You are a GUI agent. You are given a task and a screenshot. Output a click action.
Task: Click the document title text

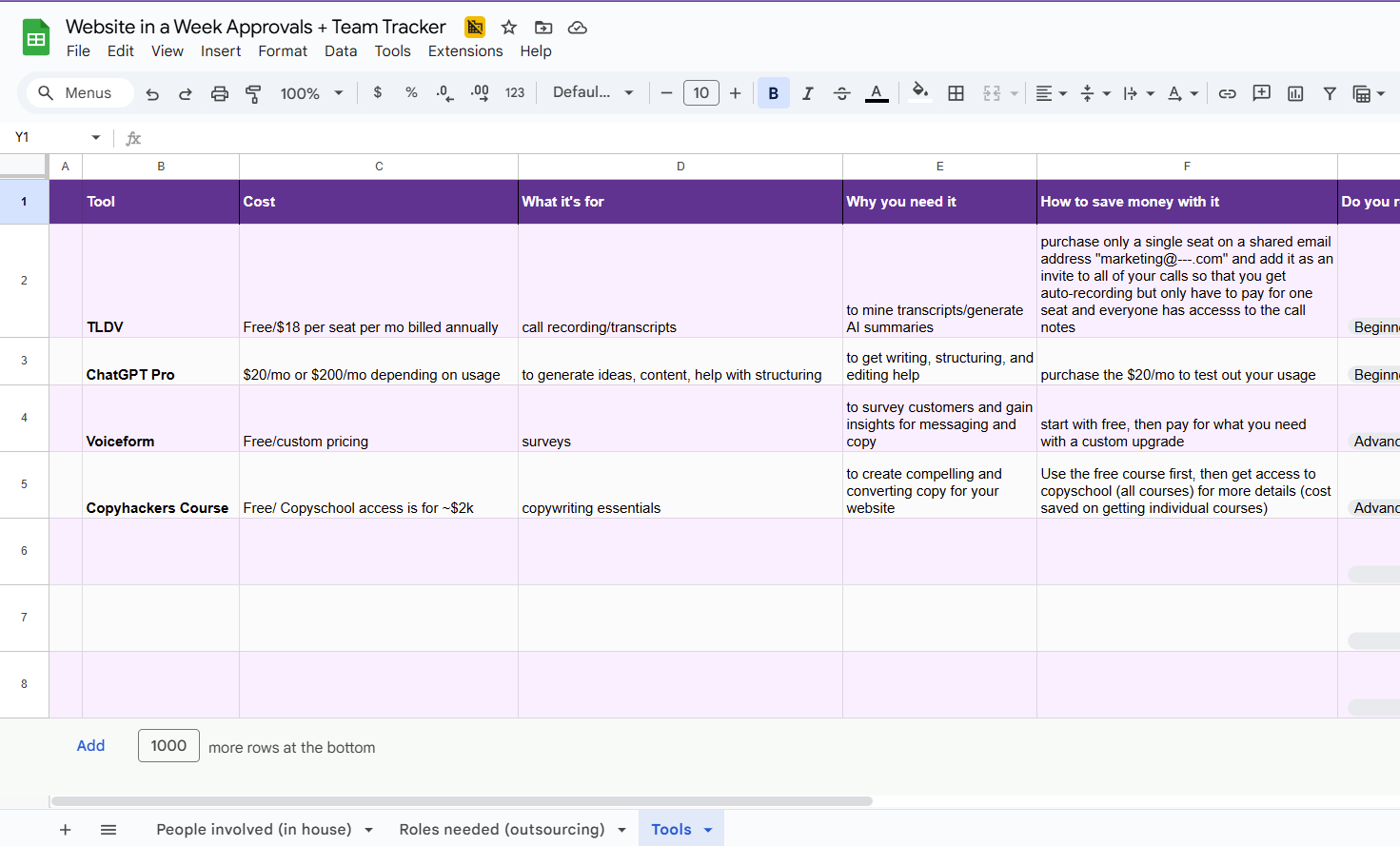(x=256, y=27)
